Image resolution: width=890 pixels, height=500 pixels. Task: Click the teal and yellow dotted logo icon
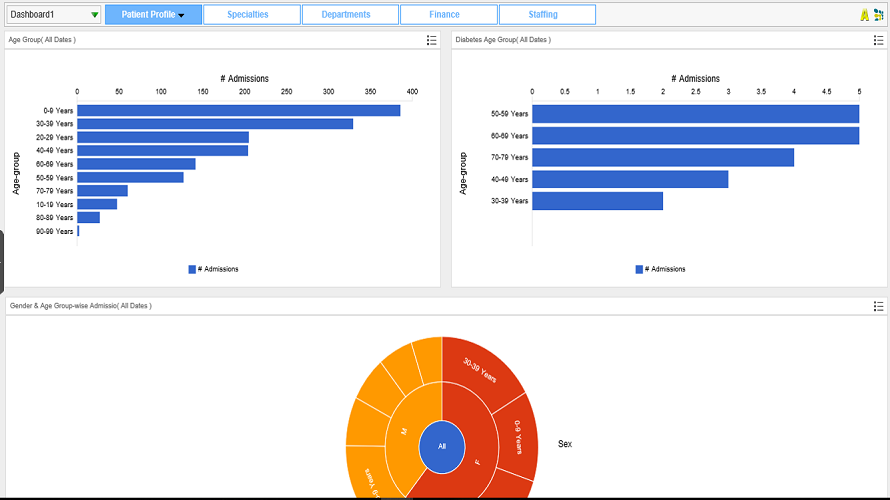pos(879,15)
